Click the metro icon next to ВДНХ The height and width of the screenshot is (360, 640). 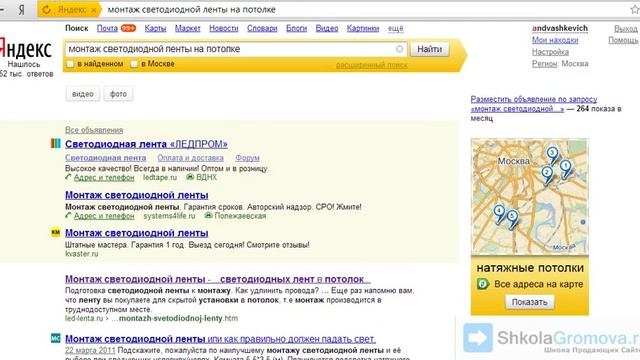coord(190,177)
